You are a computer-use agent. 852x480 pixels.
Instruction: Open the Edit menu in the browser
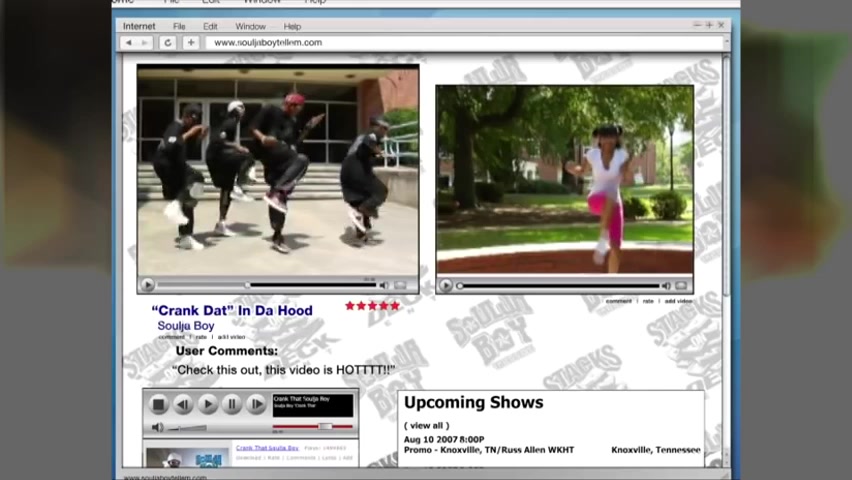click(x=210, y=26)
